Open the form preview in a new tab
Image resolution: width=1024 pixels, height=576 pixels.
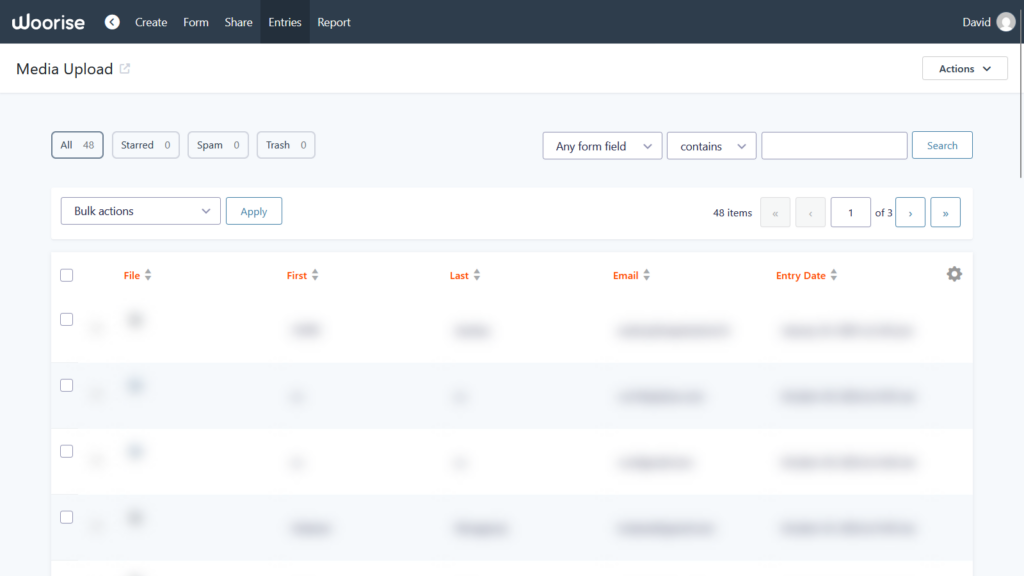pos(123,66)
